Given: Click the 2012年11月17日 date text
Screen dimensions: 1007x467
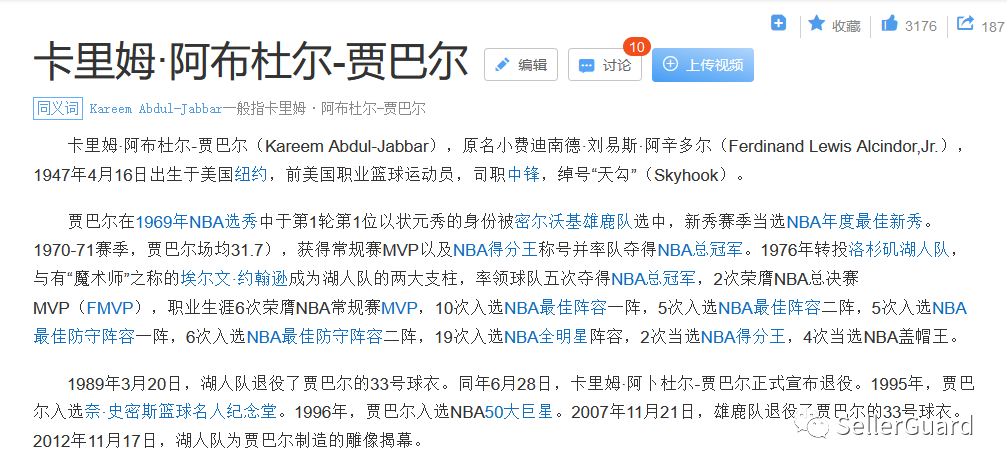Looking at the screenshot, I should point(94,441).
